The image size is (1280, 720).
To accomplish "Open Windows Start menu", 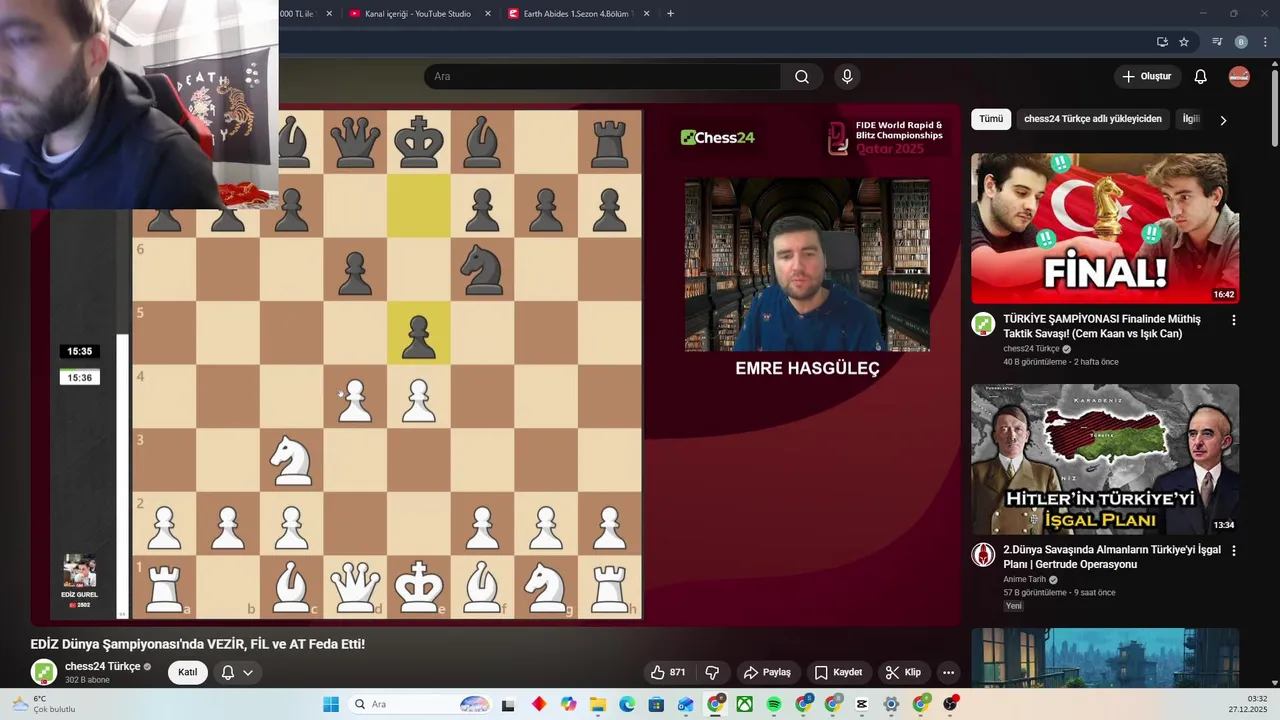I will click(331, 704).
